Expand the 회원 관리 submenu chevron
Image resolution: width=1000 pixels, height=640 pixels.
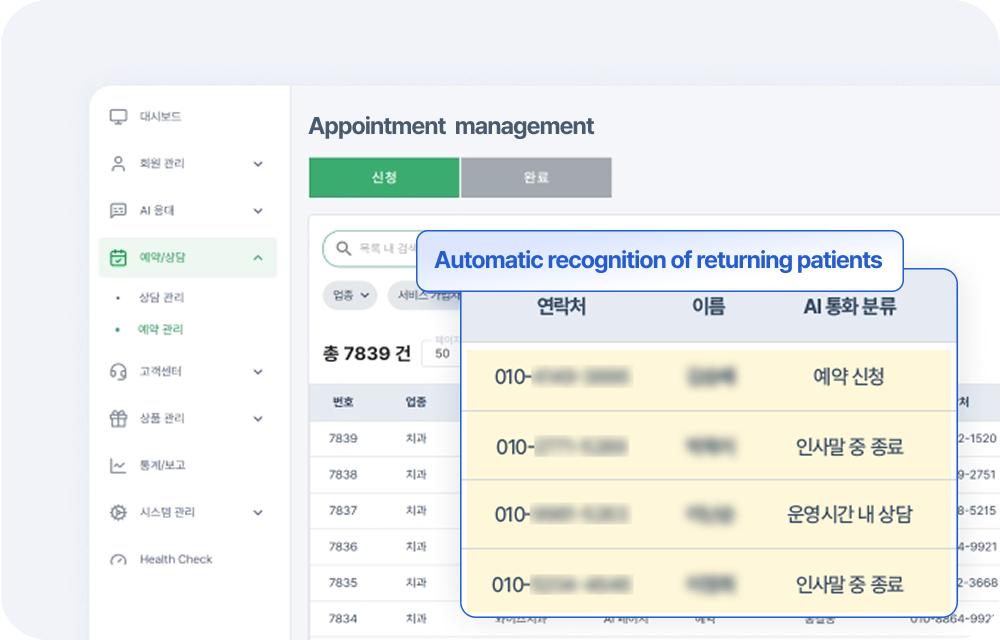(x=258, y=164)
